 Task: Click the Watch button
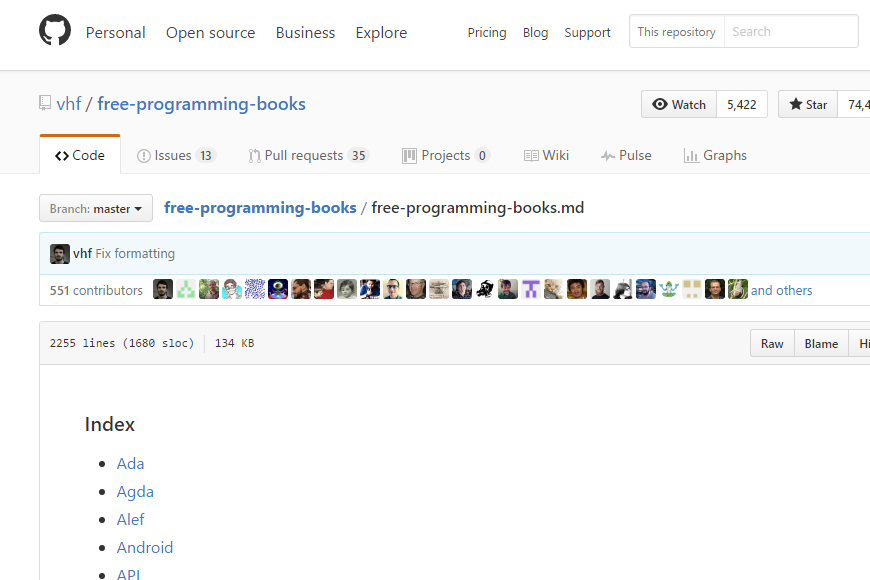[679, 104]
